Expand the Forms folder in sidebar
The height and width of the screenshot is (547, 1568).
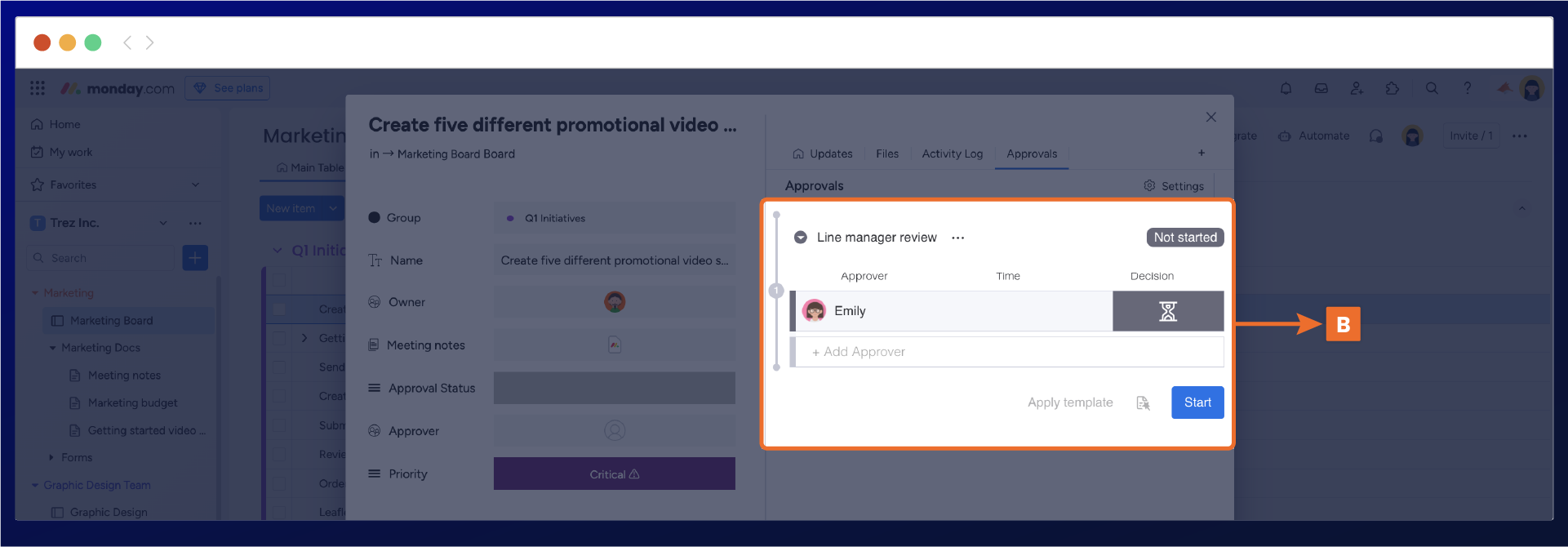pyautogui.click(x=51, y=457)
